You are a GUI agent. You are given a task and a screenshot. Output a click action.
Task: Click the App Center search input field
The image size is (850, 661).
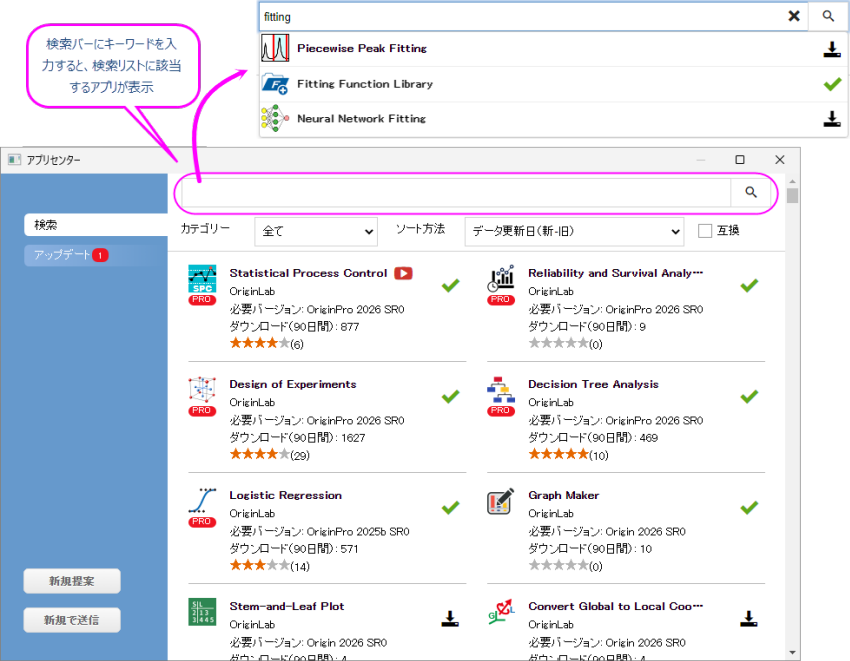pyautogui.click(x=456, y=192)
